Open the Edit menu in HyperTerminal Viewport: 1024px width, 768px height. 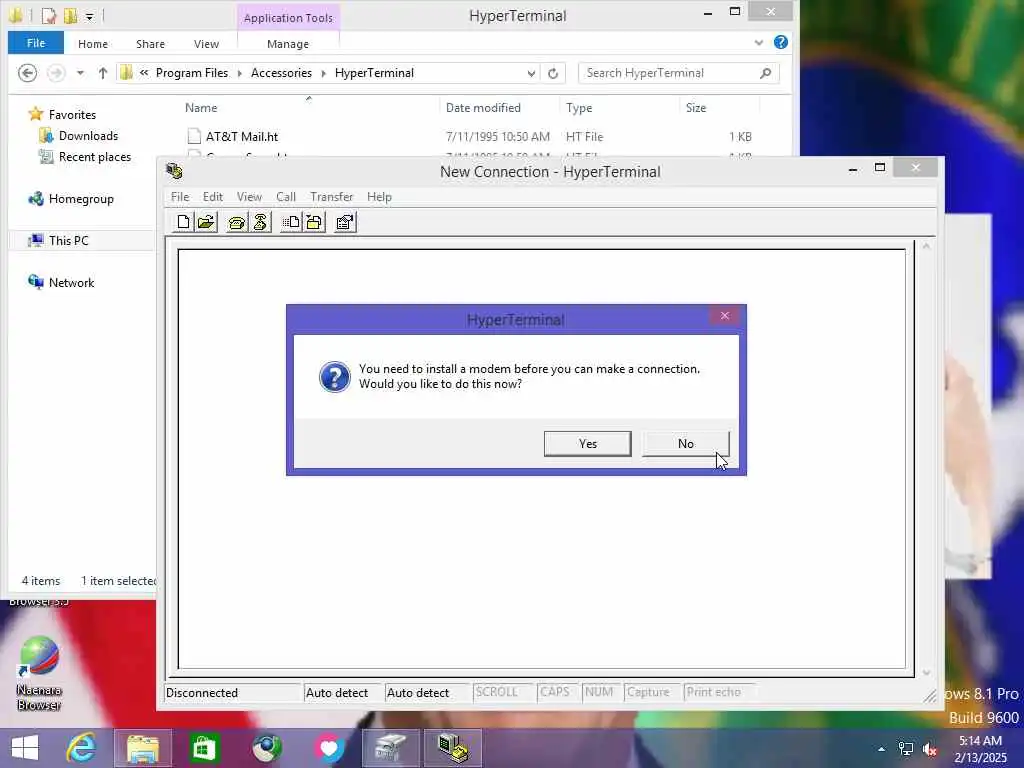(x=212, y=197)
